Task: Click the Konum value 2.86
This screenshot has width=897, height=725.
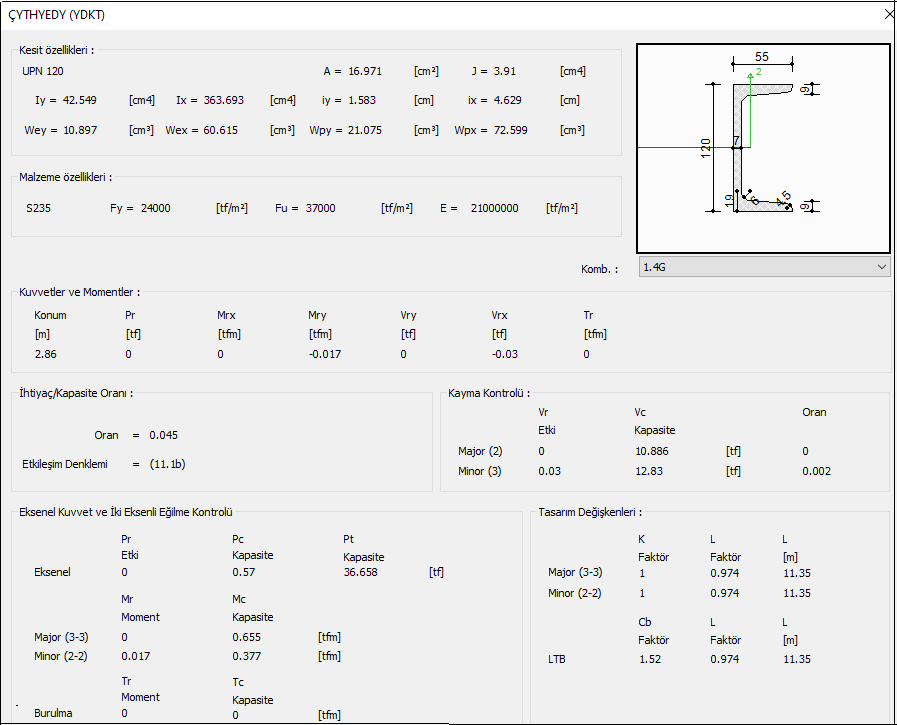Action: click(45, 354)
